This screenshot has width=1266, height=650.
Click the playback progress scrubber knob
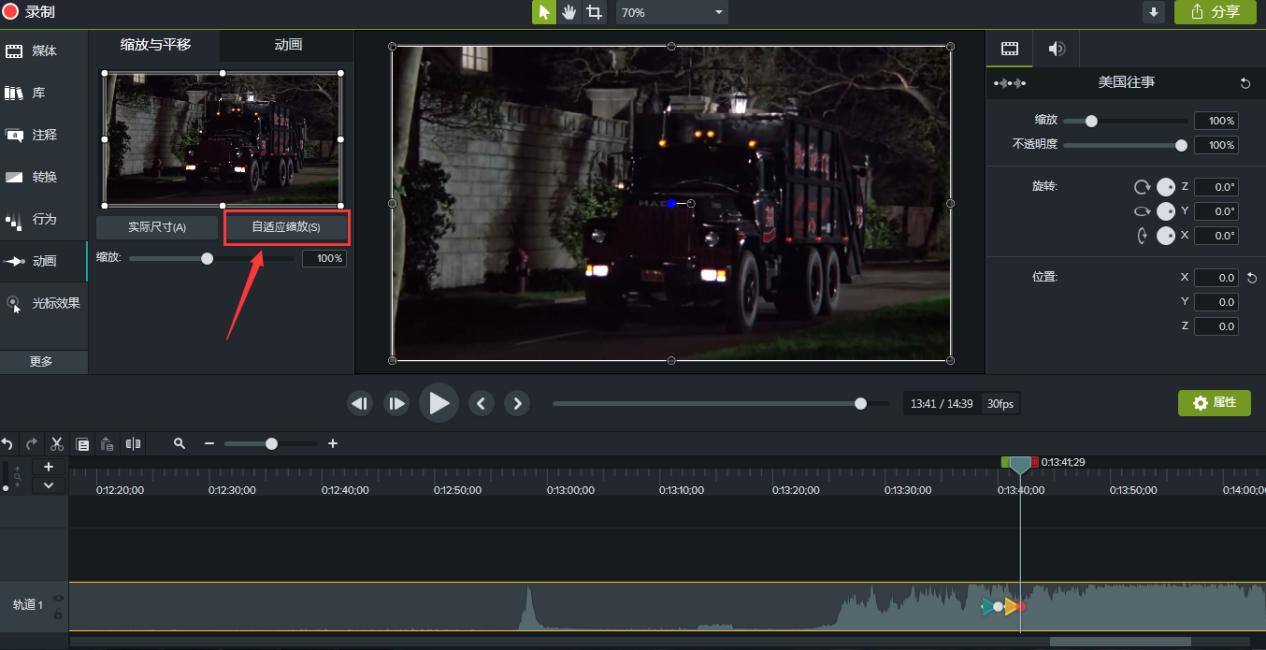coord(861,403)
